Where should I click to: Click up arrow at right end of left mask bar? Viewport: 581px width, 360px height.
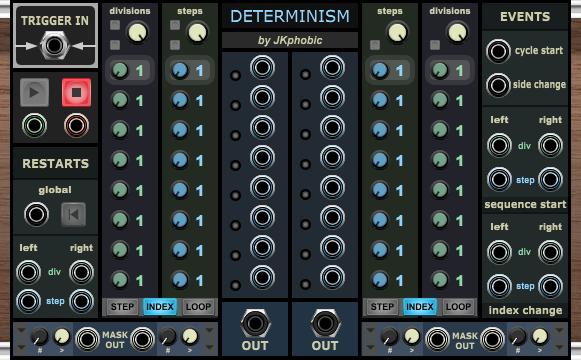pos(209,330)
